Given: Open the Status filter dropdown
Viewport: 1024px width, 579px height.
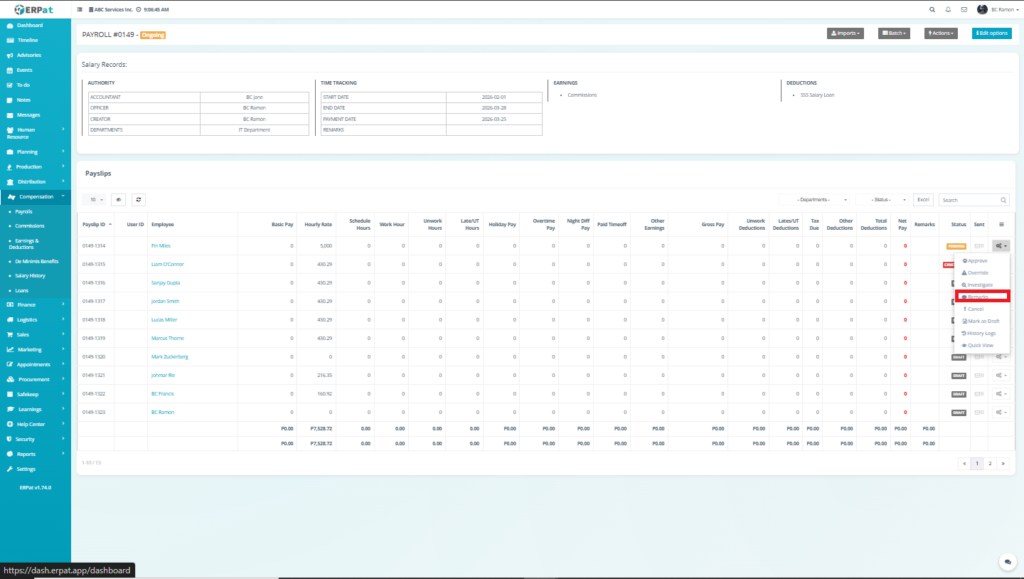Looking at the screenshot, I should (881, 200).
